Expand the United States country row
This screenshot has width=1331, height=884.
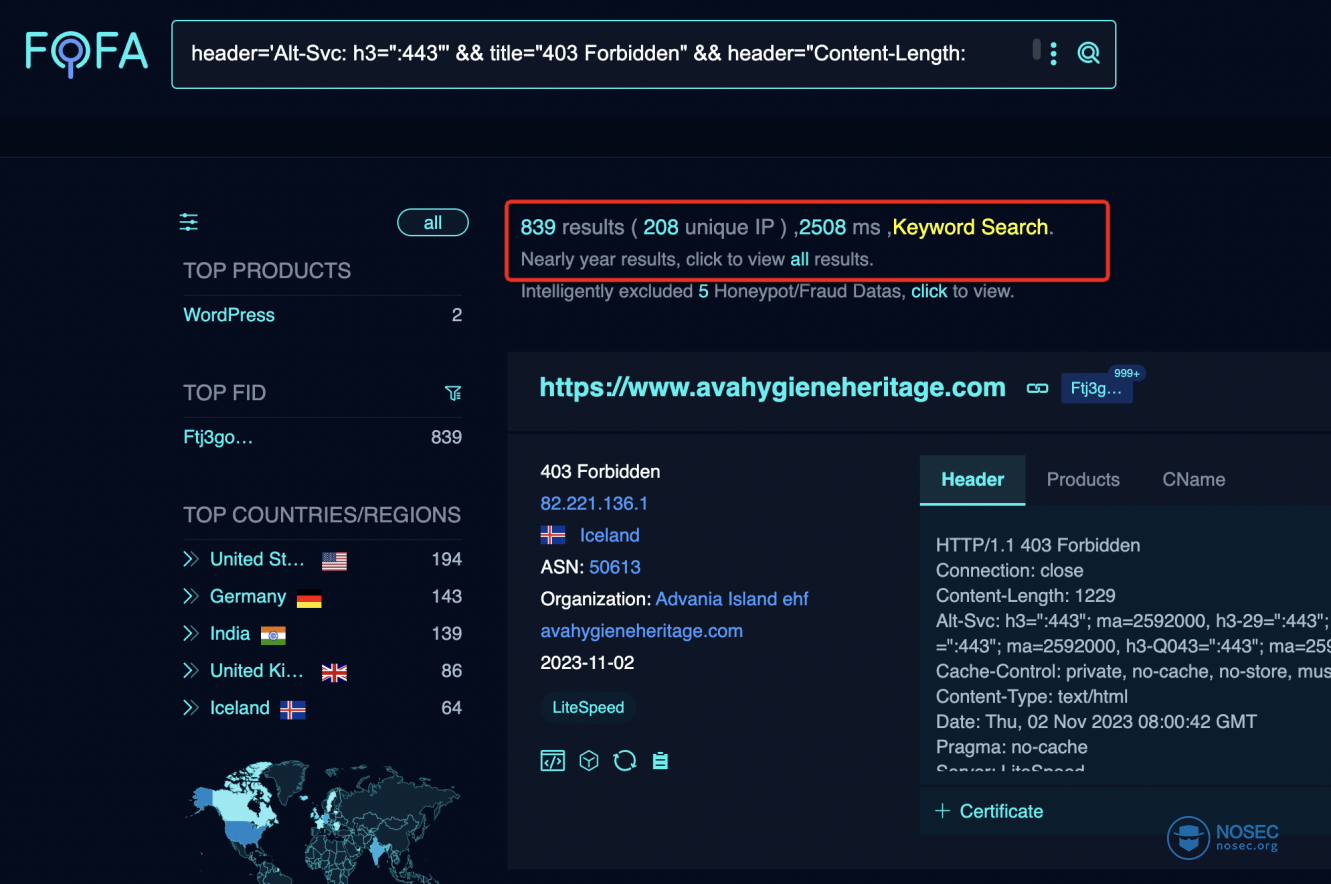192,559
